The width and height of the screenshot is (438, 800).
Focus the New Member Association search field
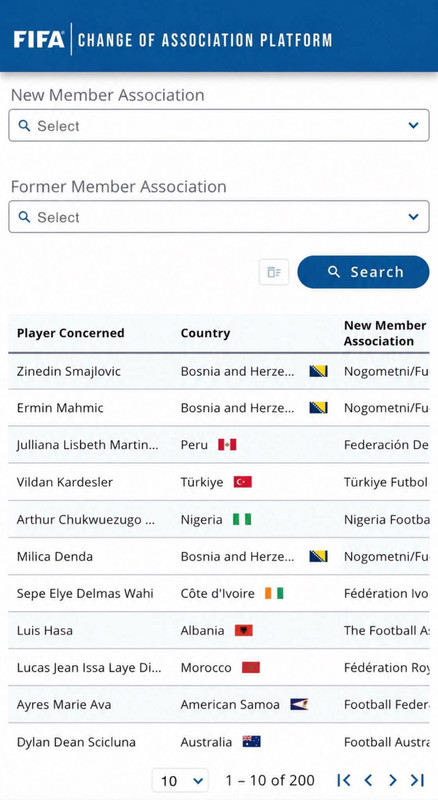coord(219,126)
